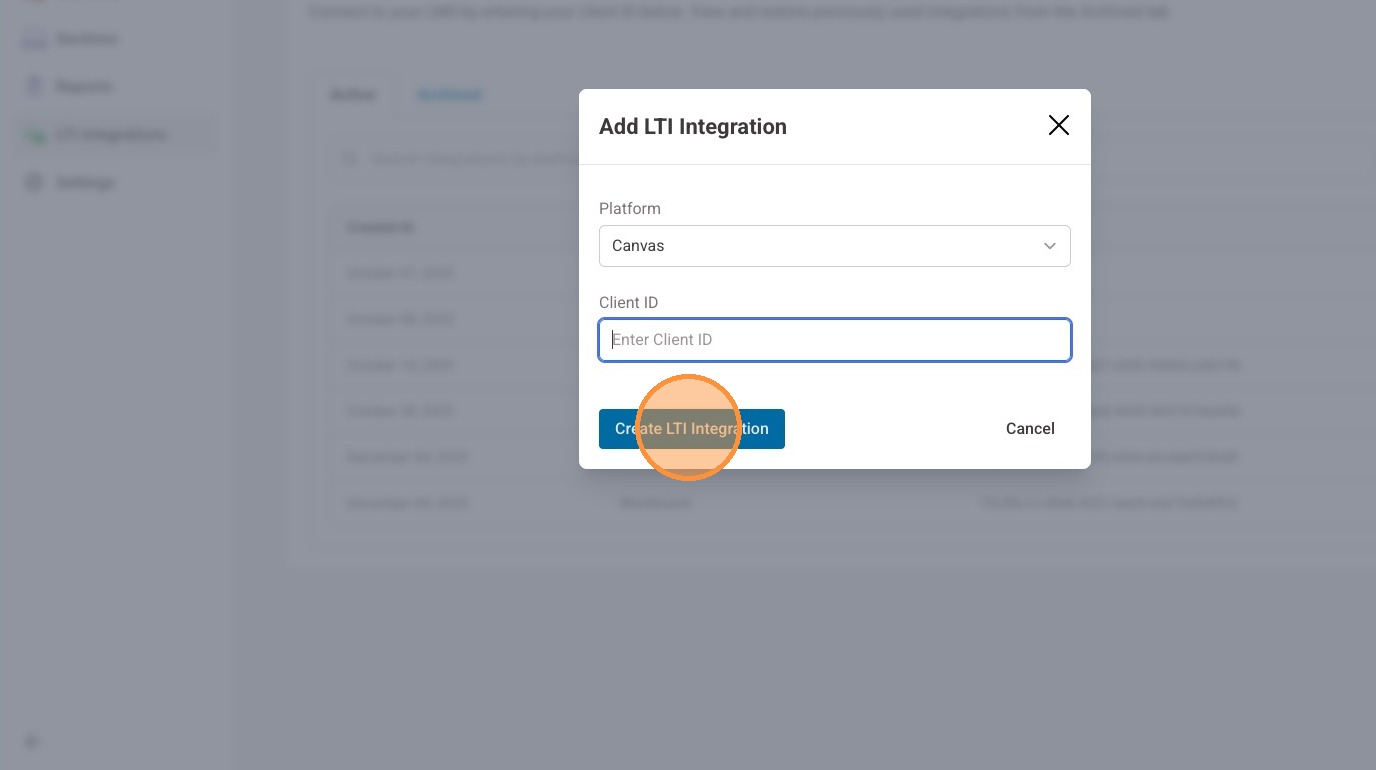Click the search magnifier icon
1376x770 pixels.
pyautogui.click(x=350, y=159)
